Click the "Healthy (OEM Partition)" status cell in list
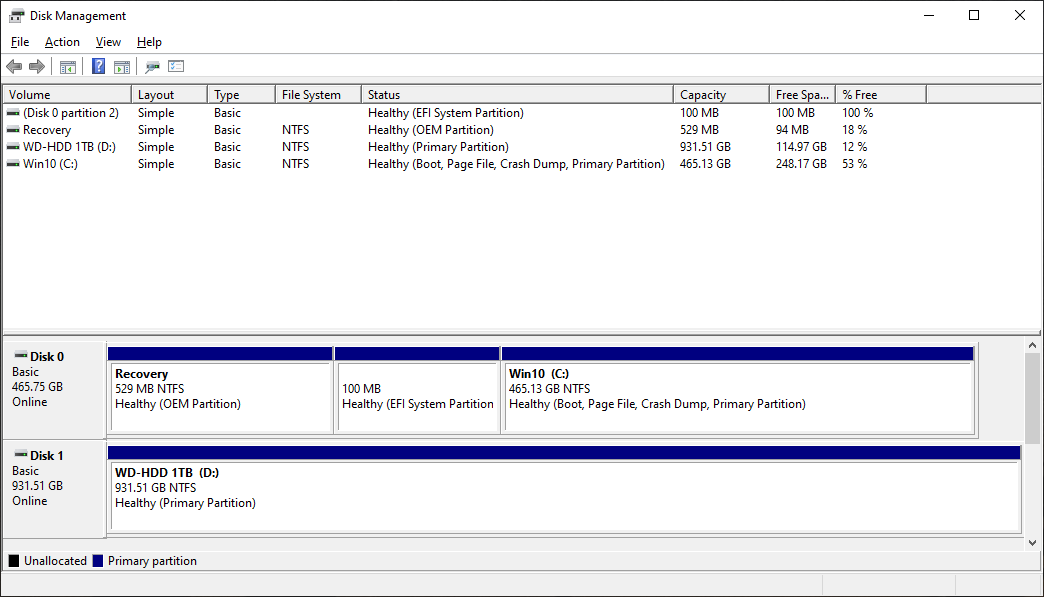 point(431,130)
